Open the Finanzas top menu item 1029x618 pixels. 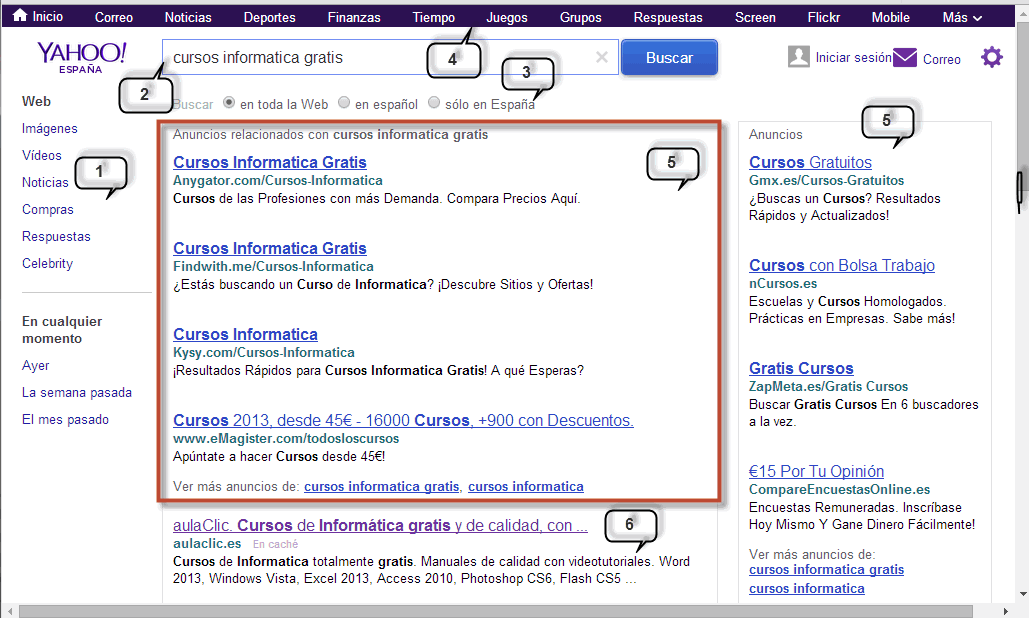point(354,18)
